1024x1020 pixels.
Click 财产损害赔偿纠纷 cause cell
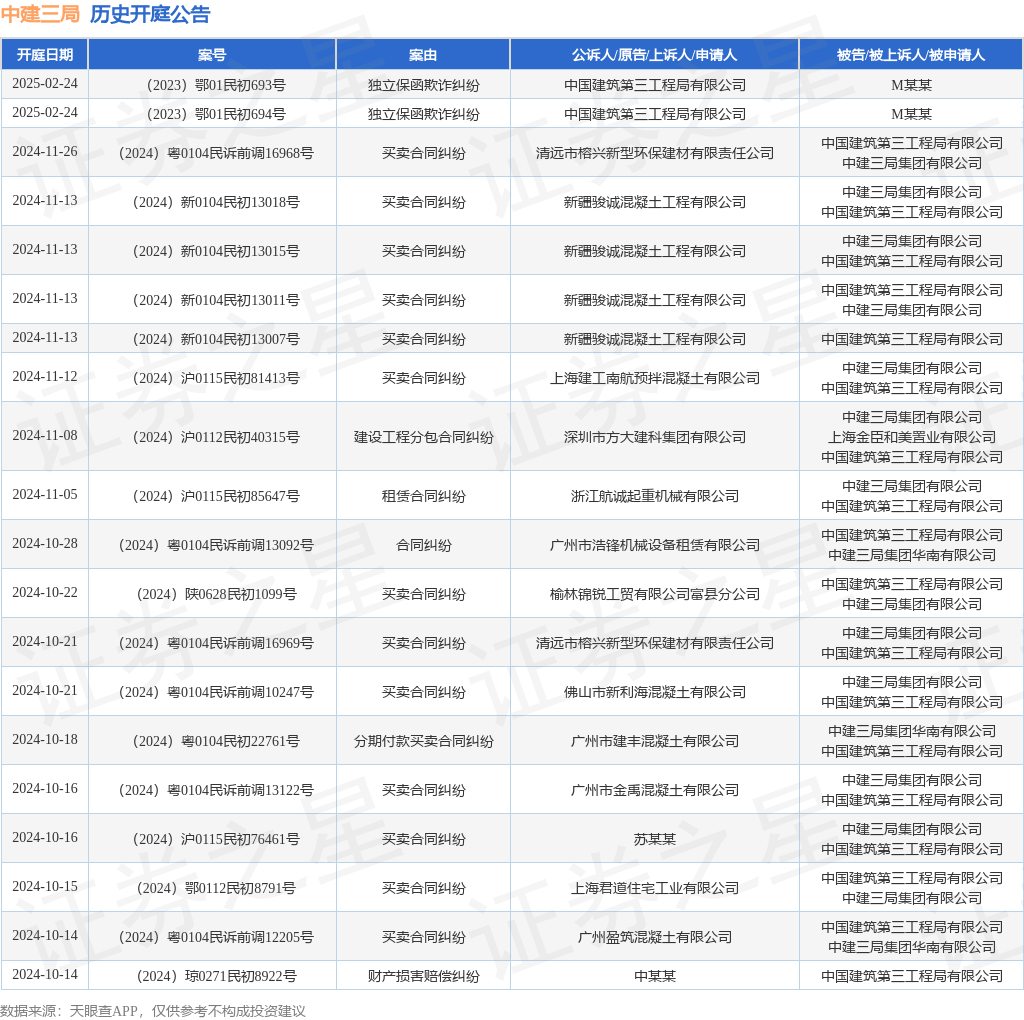[423, 976]
